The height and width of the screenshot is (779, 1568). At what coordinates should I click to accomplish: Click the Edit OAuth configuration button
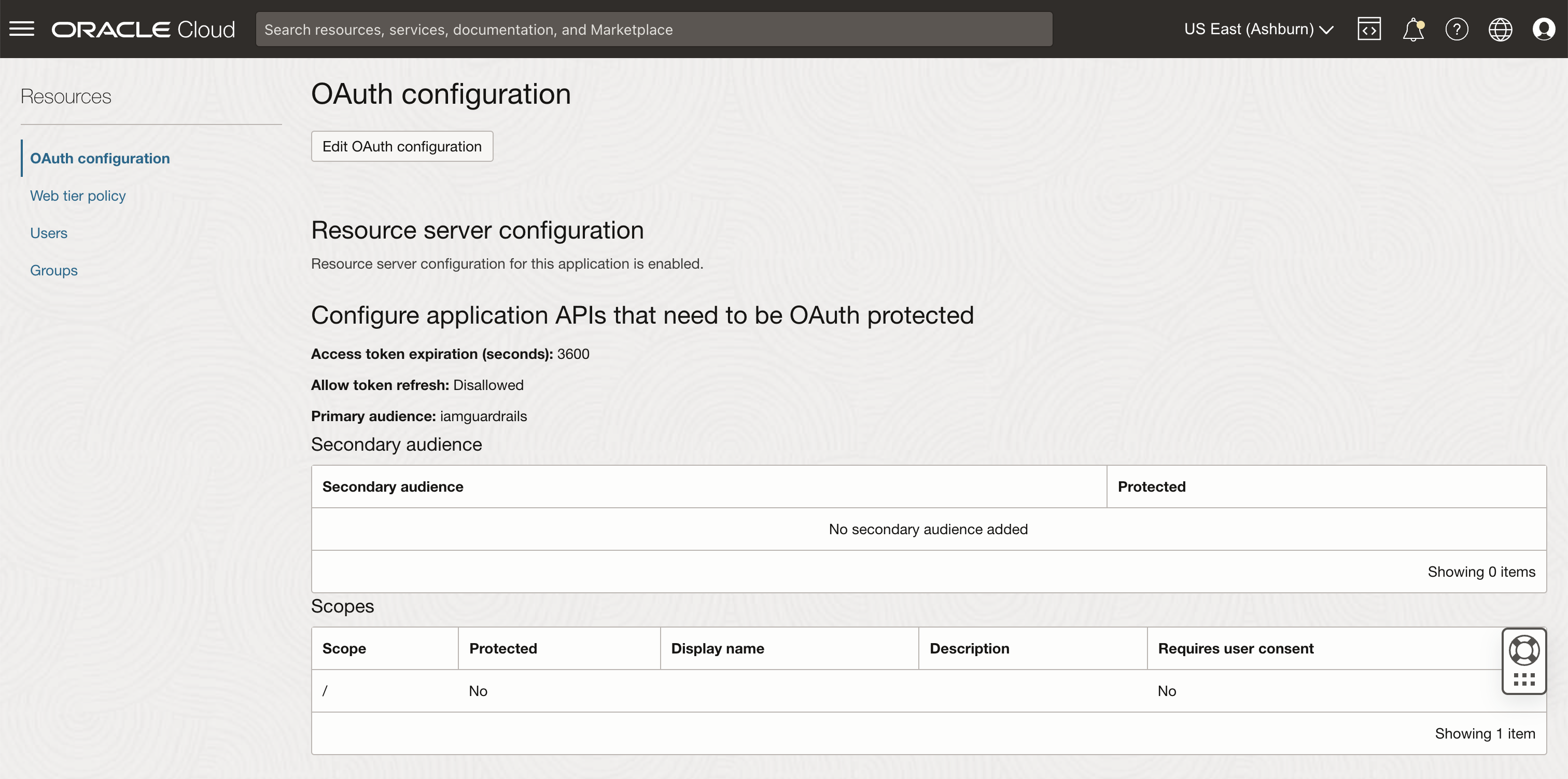point(401,146)
